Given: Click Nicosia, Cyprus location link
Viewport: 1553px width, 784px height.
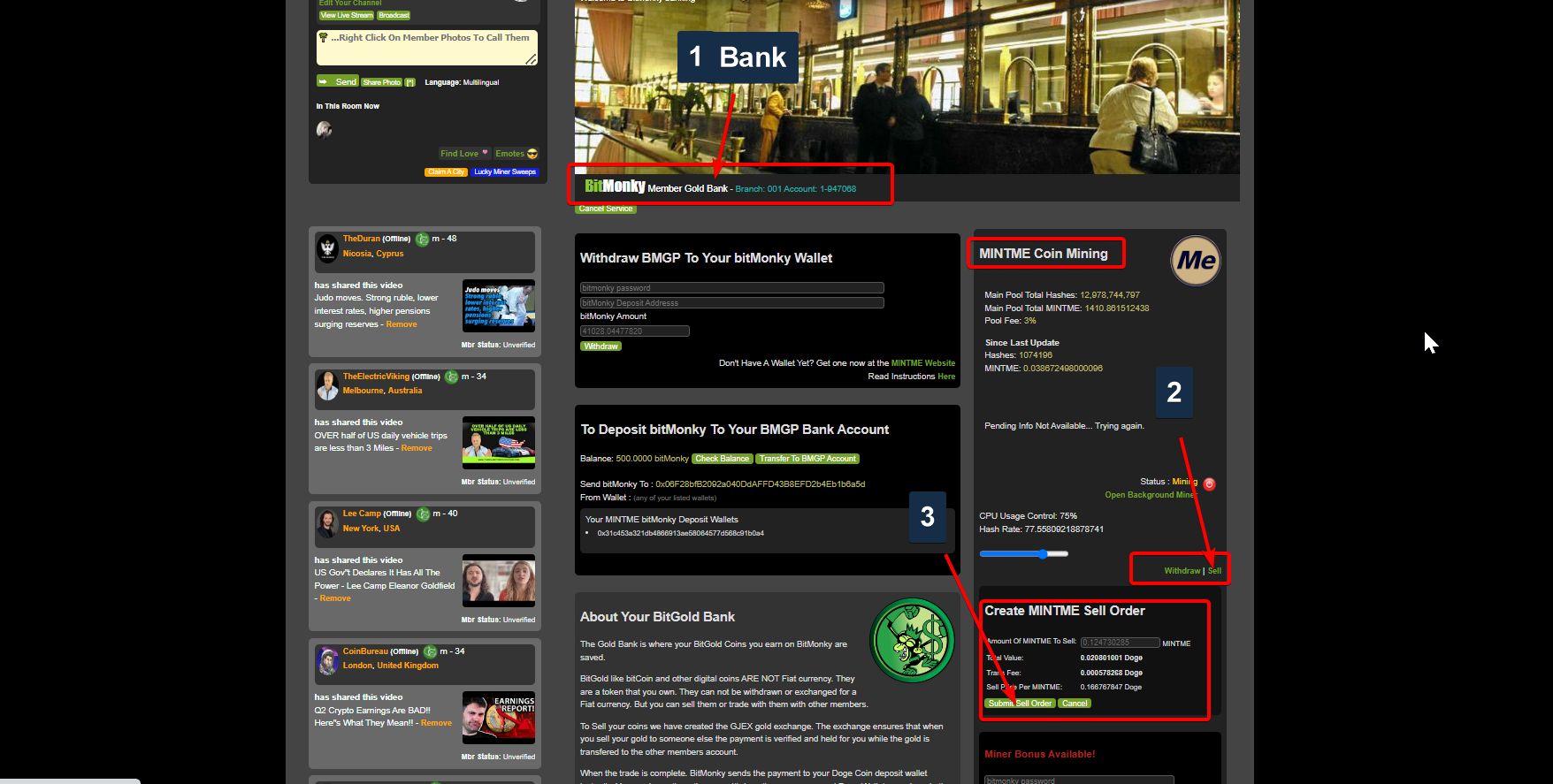Looking at the screenshot, I should point(373,254).
